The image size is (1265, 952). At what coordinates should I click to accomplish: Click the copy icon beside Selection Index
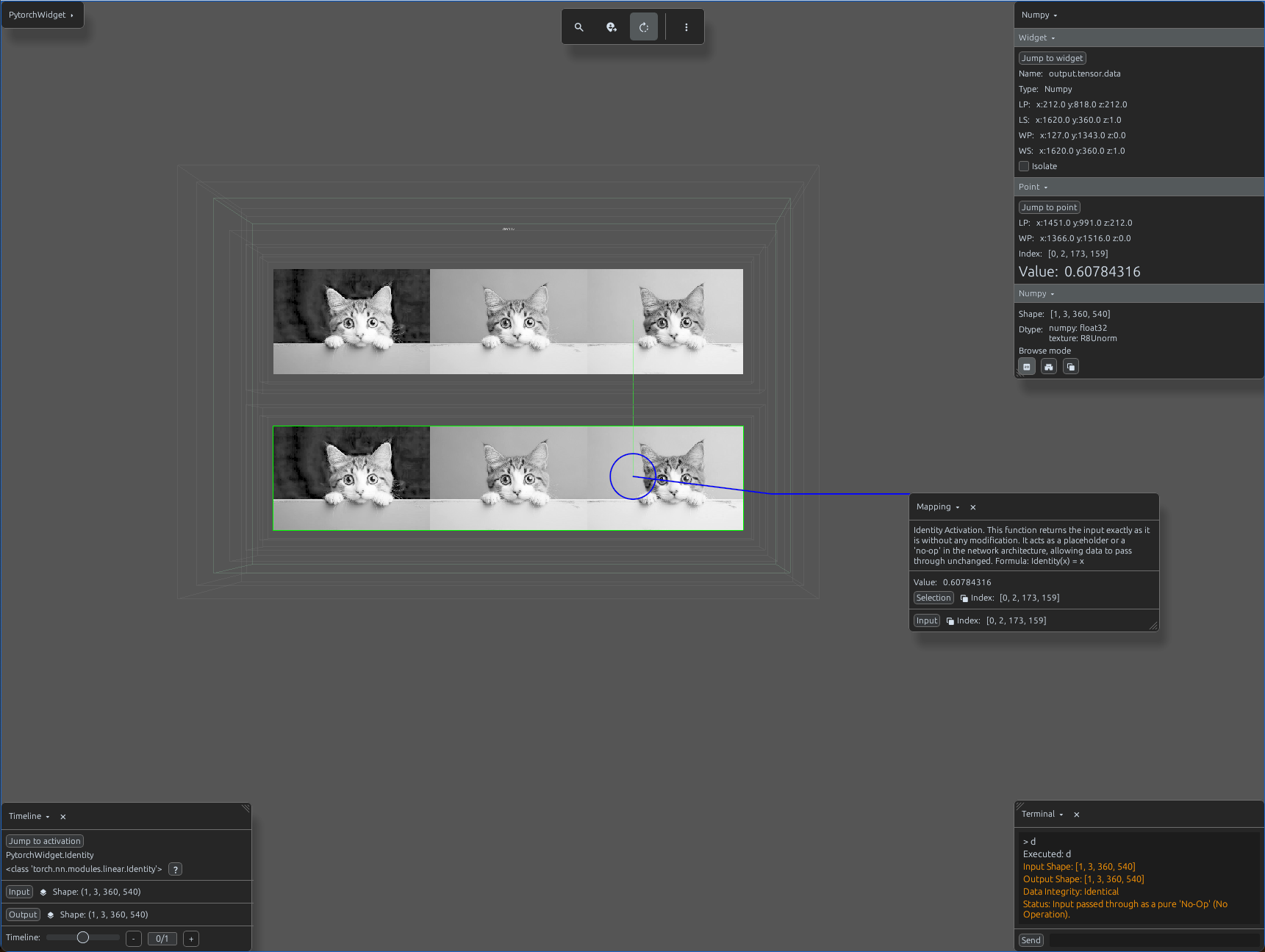(964, 598)
